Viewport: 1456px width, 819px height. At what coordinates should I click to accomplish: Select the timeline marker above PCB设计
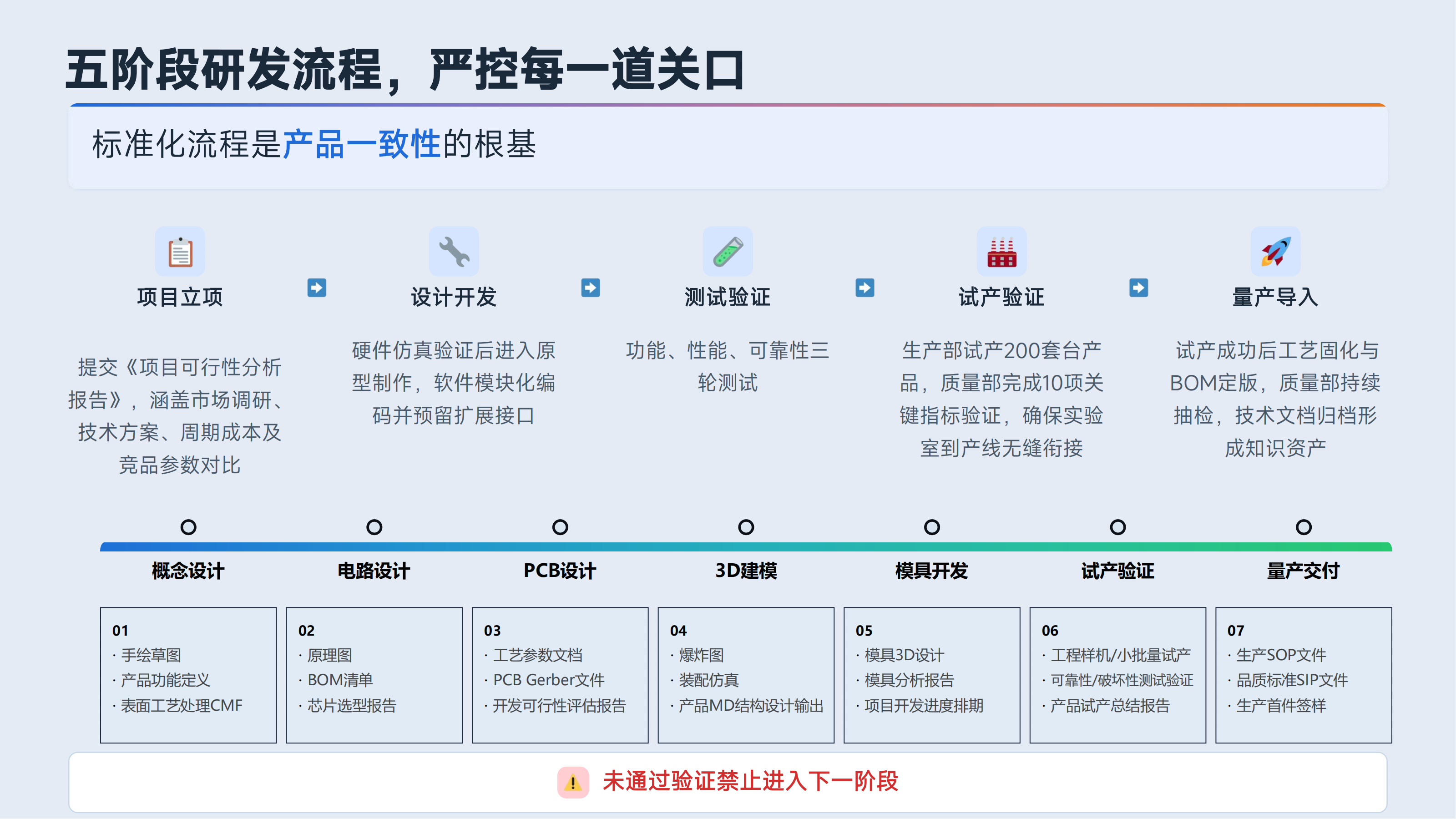click(x=560, y=527)
